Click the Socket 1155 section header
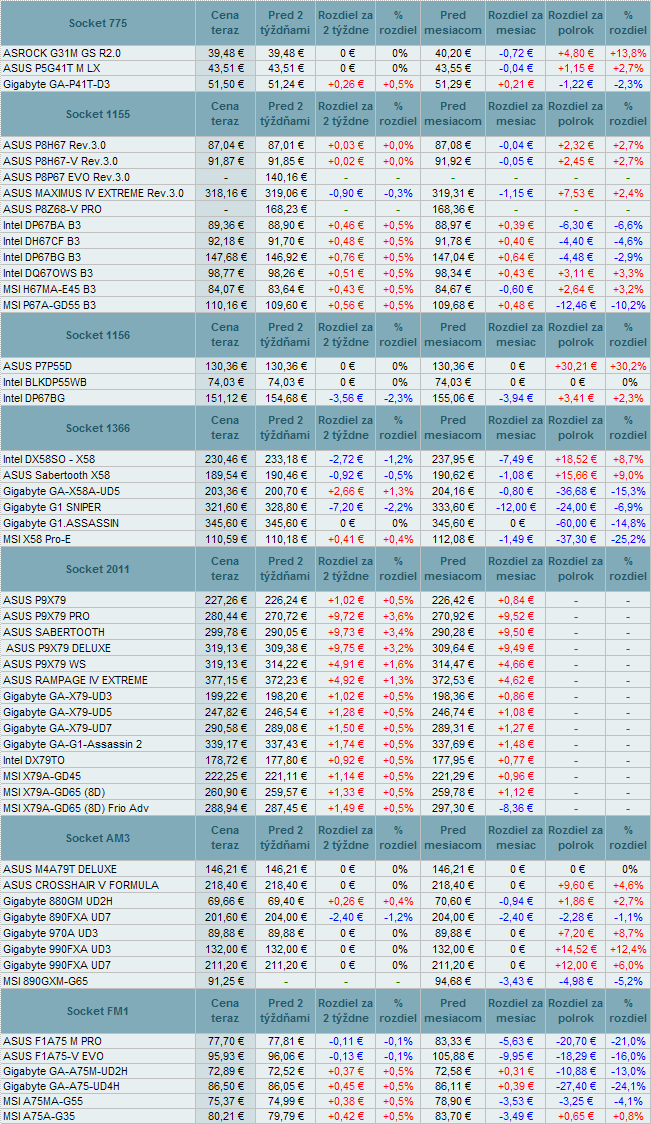 98,114
